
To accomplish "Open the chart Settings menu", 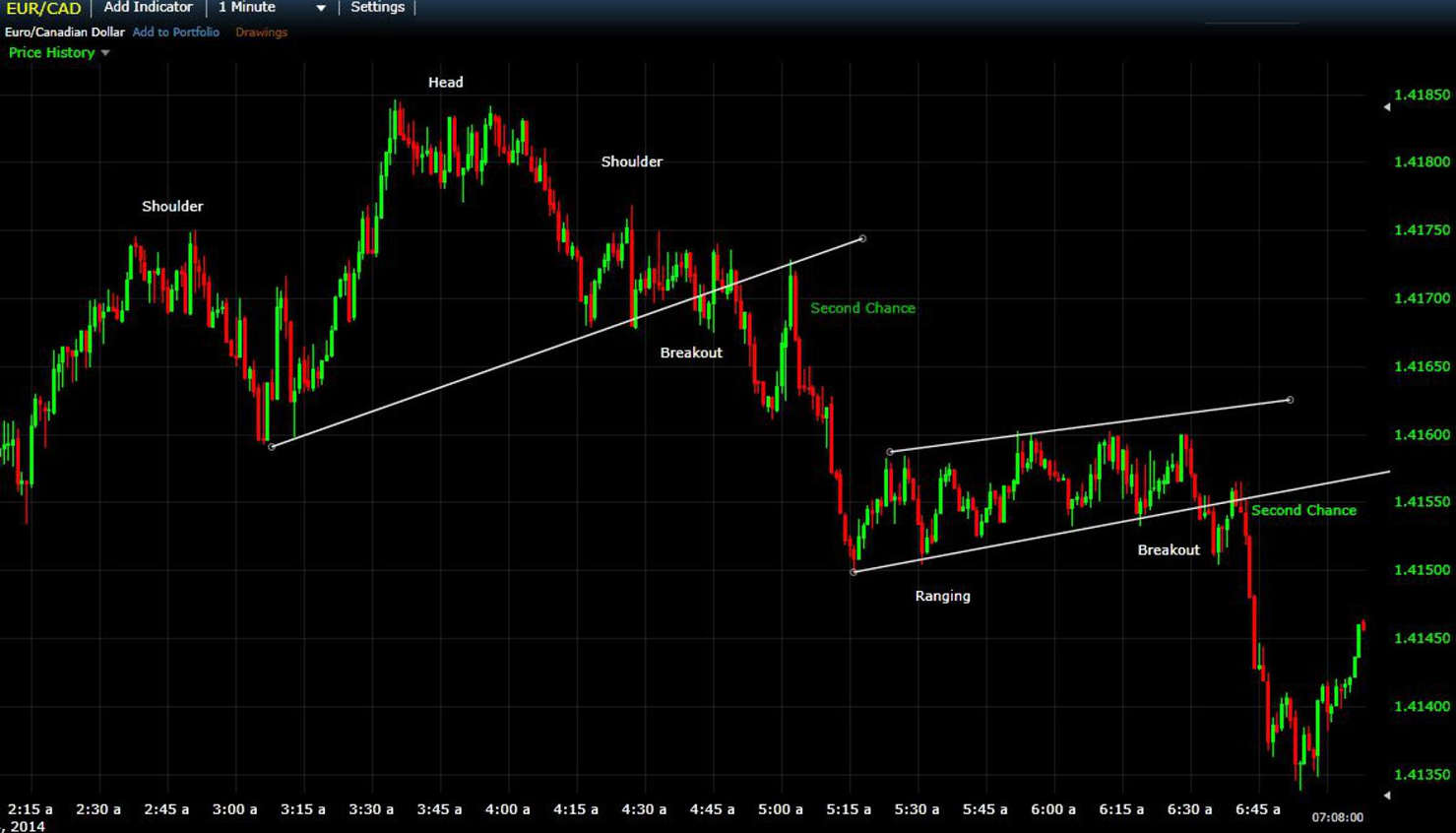I will (x=377, y=7).
